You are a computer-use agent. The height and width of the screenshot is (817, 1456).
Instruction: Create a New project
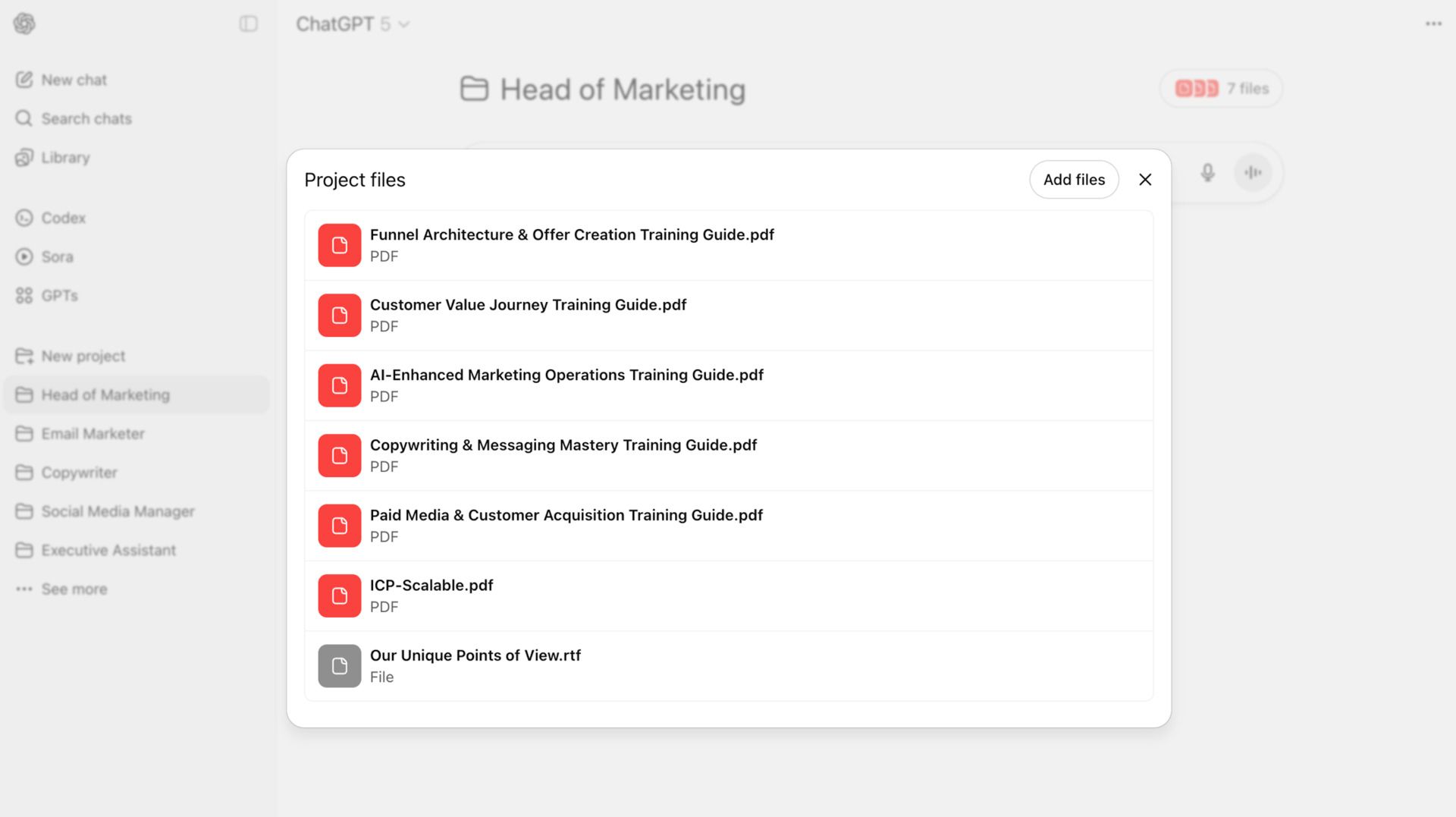(71, 356)
